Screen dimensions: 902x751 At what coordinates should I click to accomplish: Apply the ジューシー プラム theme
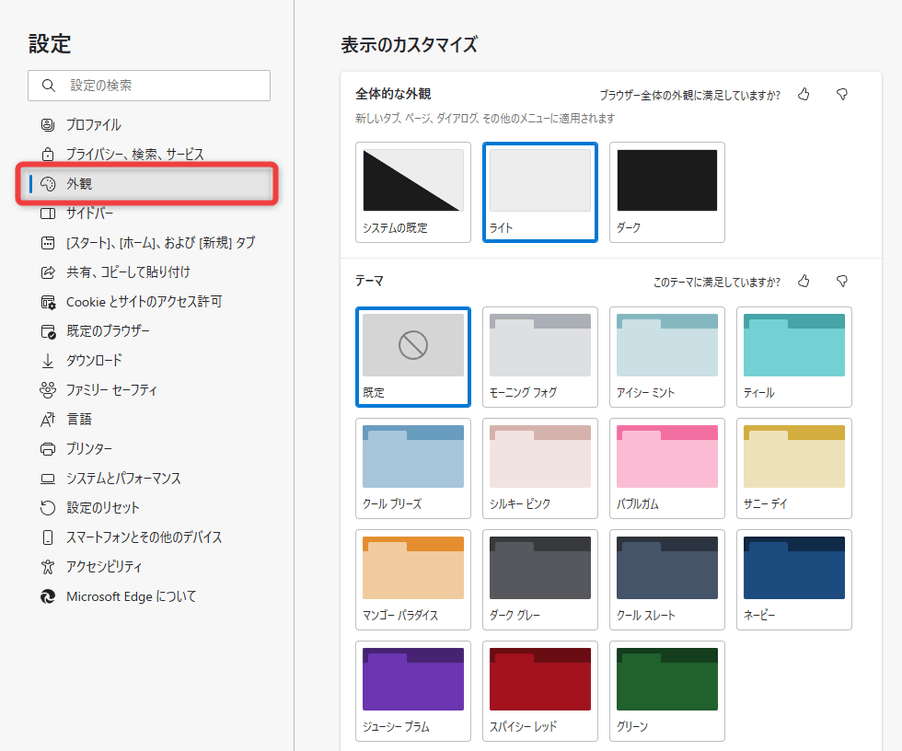click(x=413, y=691)
